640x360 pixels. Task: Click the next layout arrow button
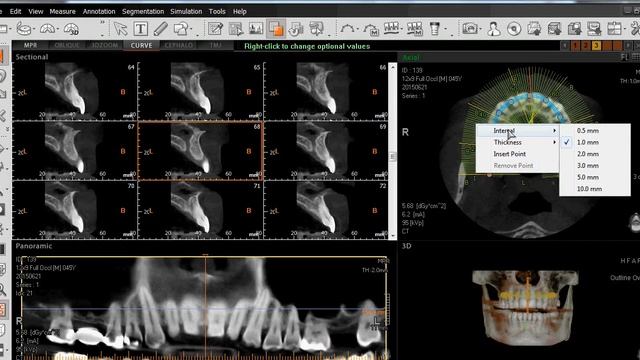pyautogui.click(x=628, y=46)
